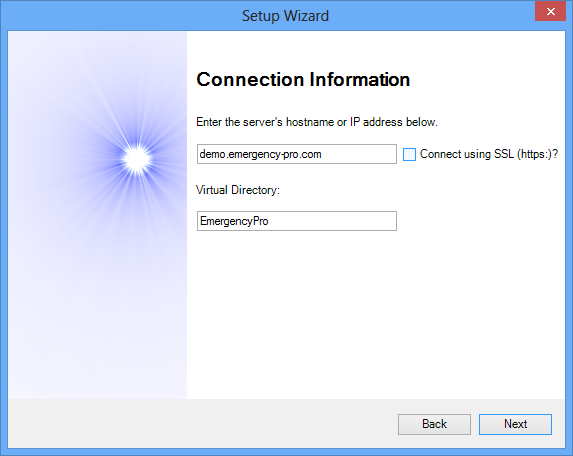Go to the next wizard step
Viewport: 573px width, 456px height.
(515, 424)
